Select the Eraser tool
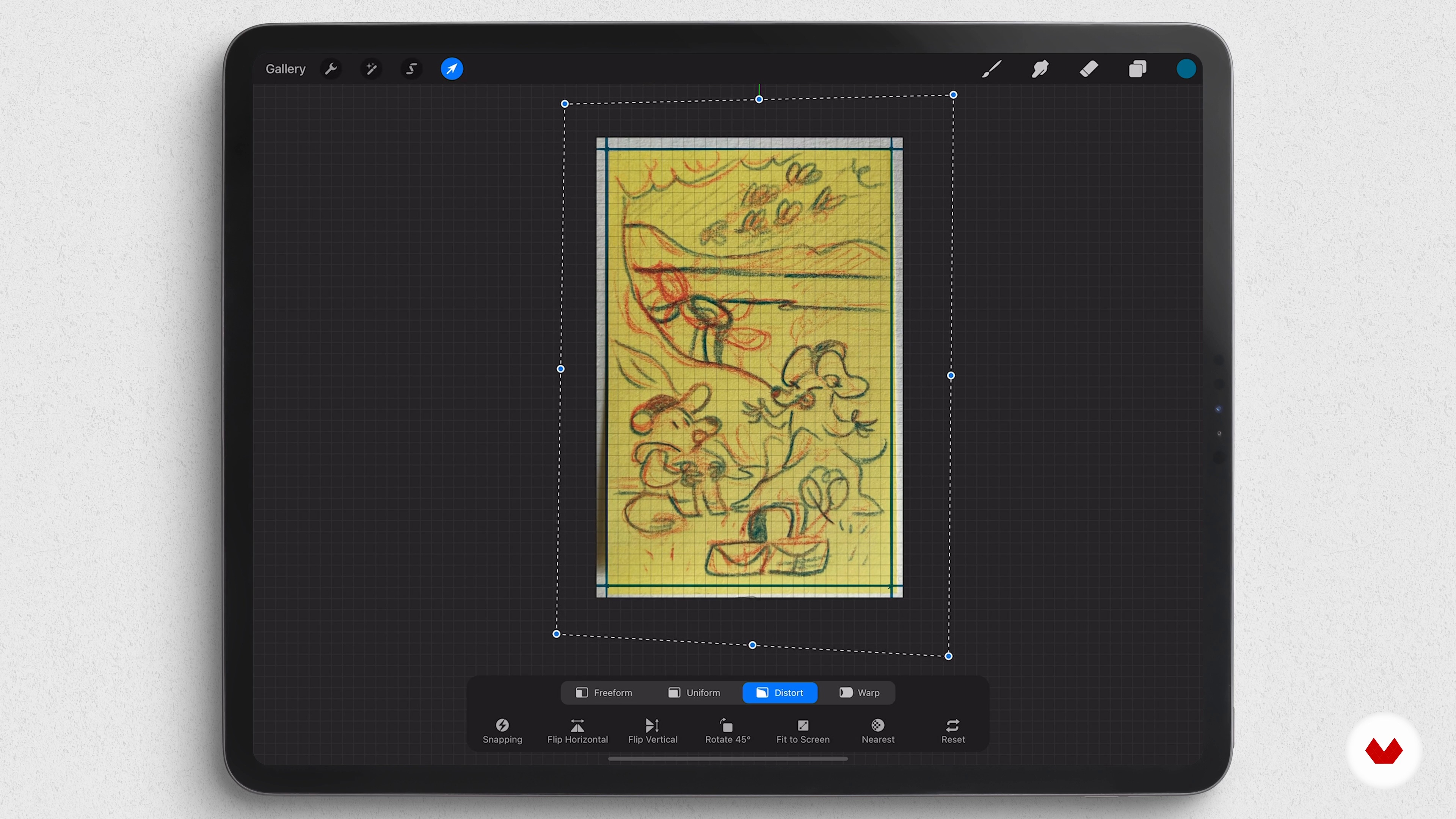Viewport: 1456px width, 819px height. point(1089,69)
